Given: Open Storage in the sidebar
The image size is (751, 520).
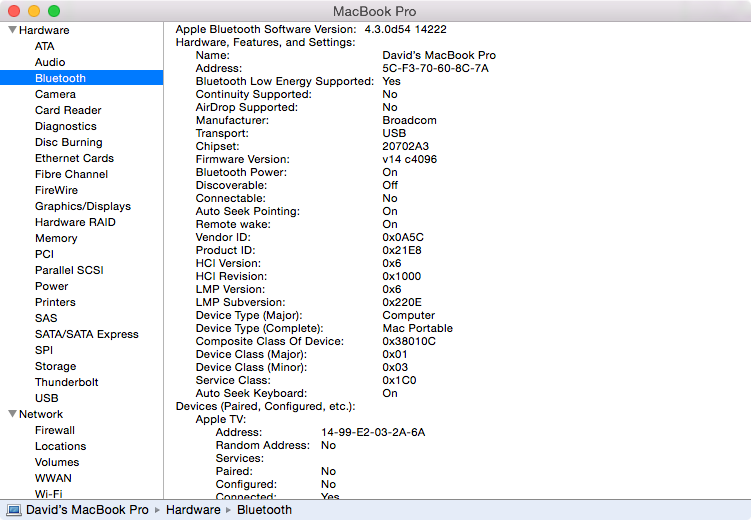Looking at the screenshot, I should [56, 366].
